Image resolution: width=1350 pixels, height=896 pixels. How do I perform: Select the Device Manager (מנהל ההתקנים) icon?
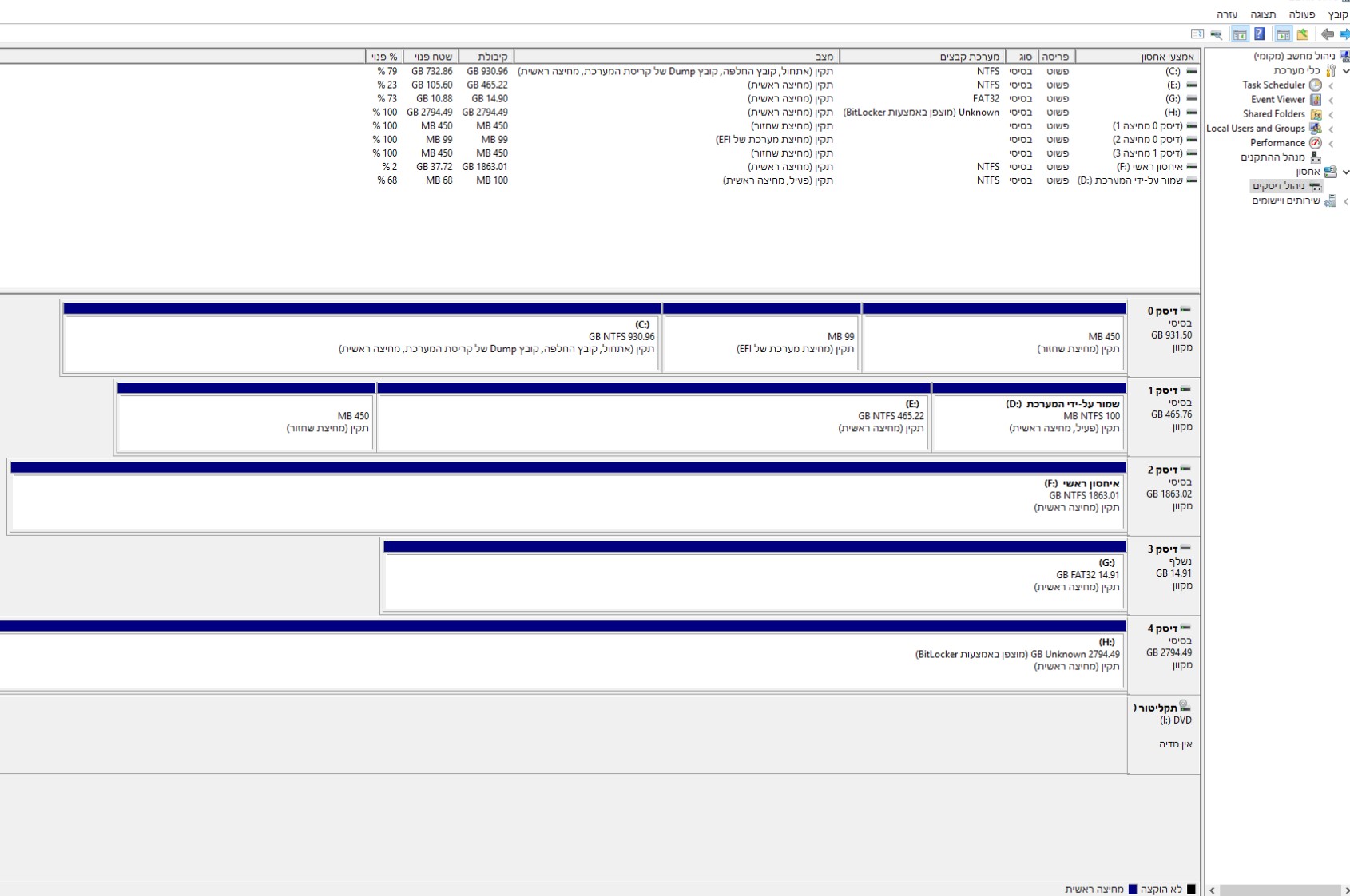tap(1316, 157)
